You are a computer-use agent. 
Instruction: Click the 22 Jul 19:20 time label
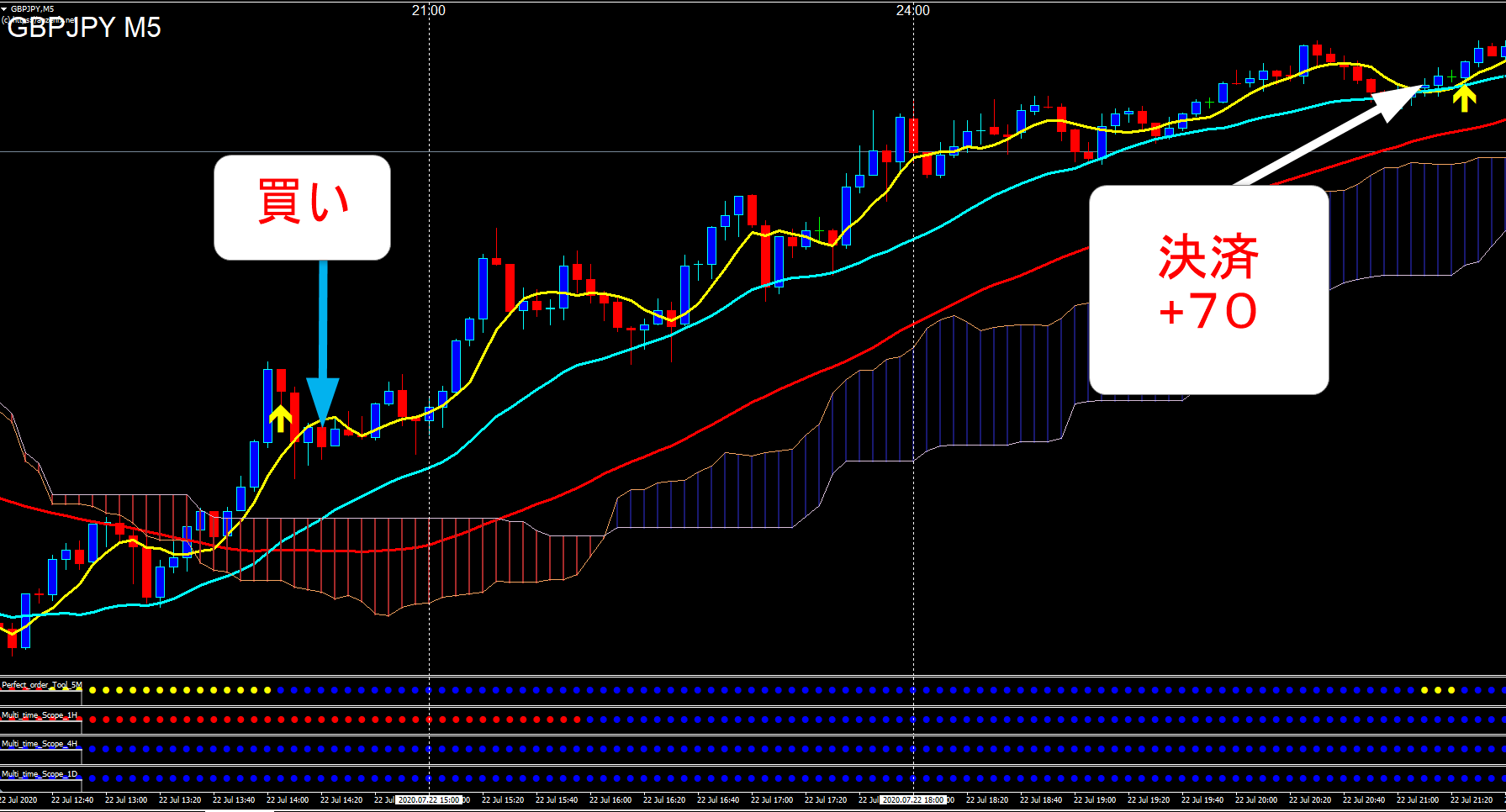click(1149, 800)
